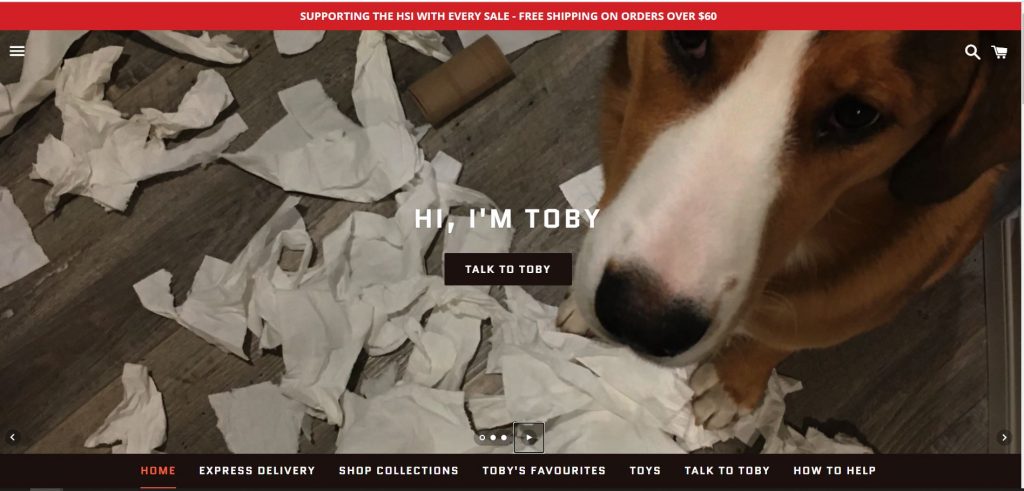
Task: Open the hamburger menu icon
Action: coord(17,51)
